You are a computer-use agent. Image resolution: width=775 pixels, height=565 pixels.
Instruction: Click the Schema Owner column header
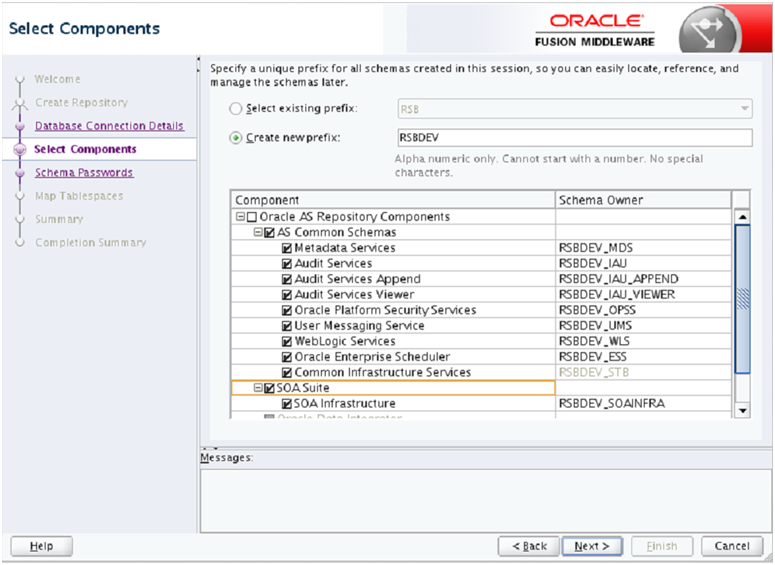643,200
